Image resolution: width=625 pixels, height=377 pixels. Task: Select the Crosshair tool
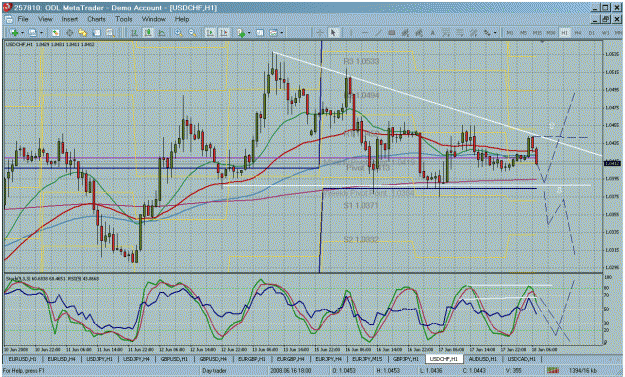319,33
